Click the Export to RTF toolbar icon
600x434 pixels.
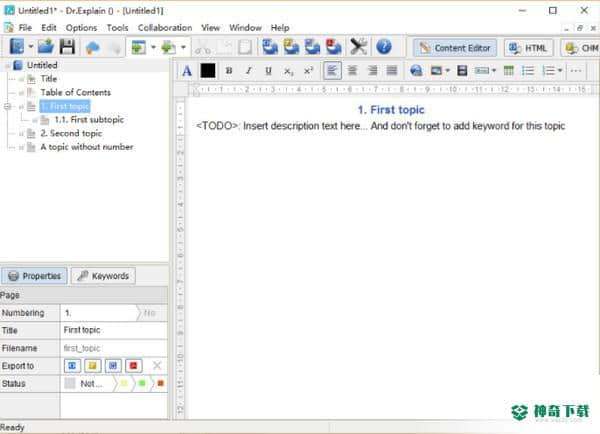click(x=312, y=47)
